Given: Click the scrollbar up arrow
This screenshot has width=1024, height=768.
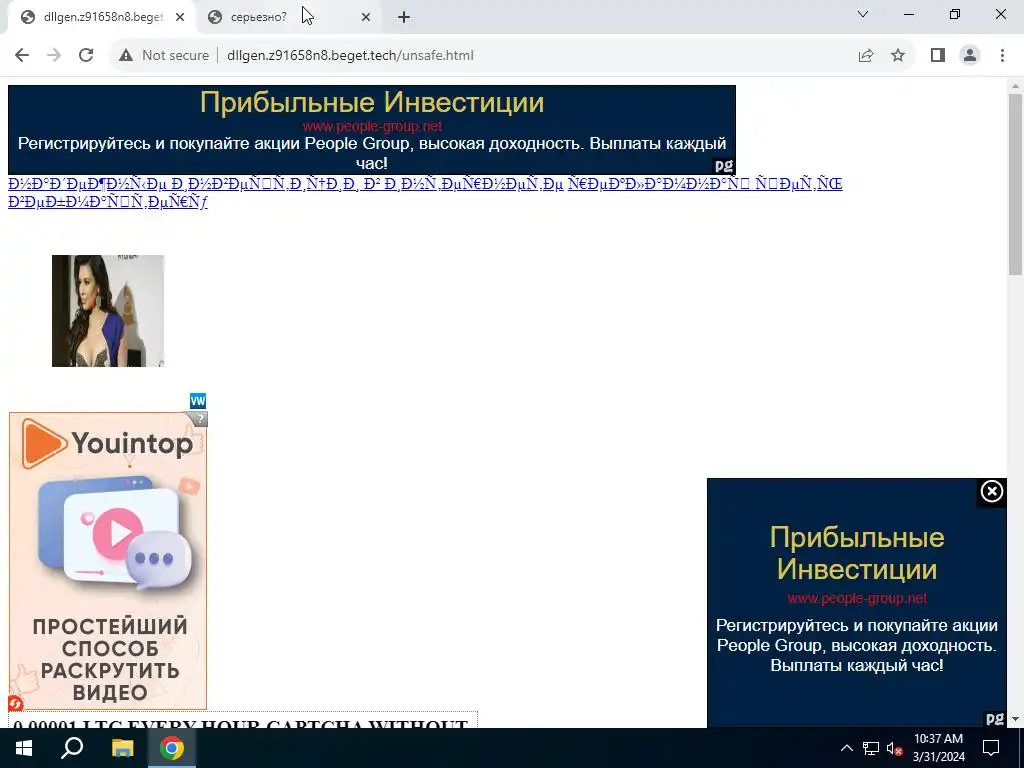Looking at the screenshot, I should point(1016,86).
